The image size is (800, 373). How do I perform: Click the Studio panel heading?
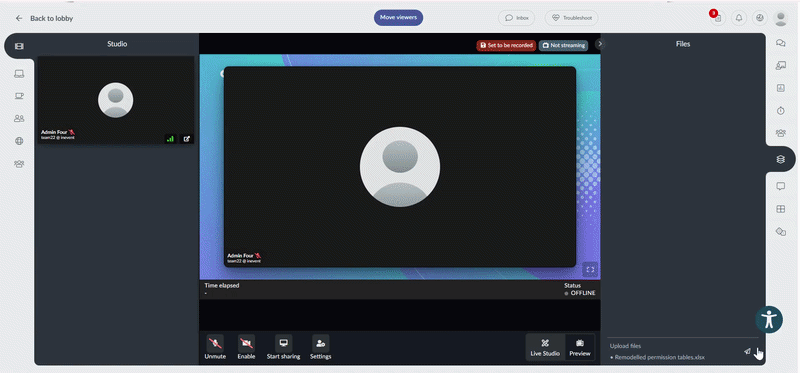coord(117,44)
